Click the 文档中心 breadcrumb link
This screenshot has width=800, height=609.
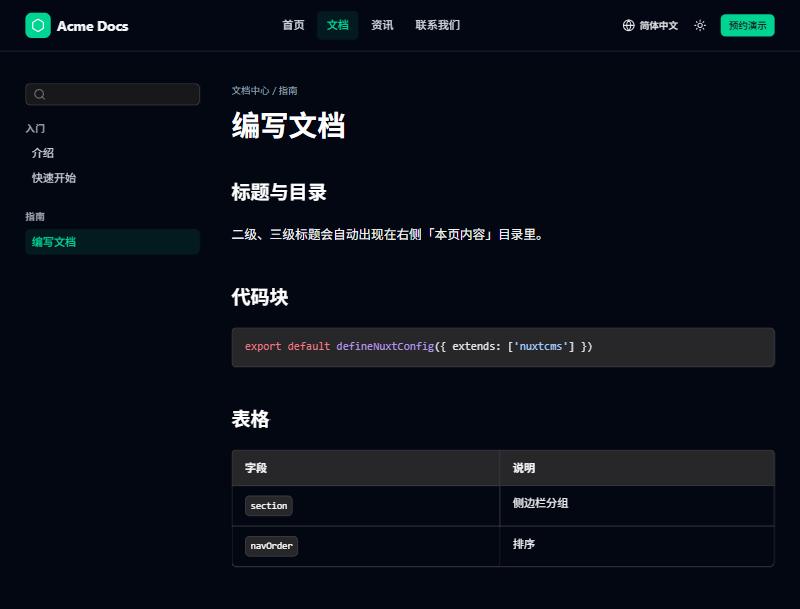click(250, 91)
